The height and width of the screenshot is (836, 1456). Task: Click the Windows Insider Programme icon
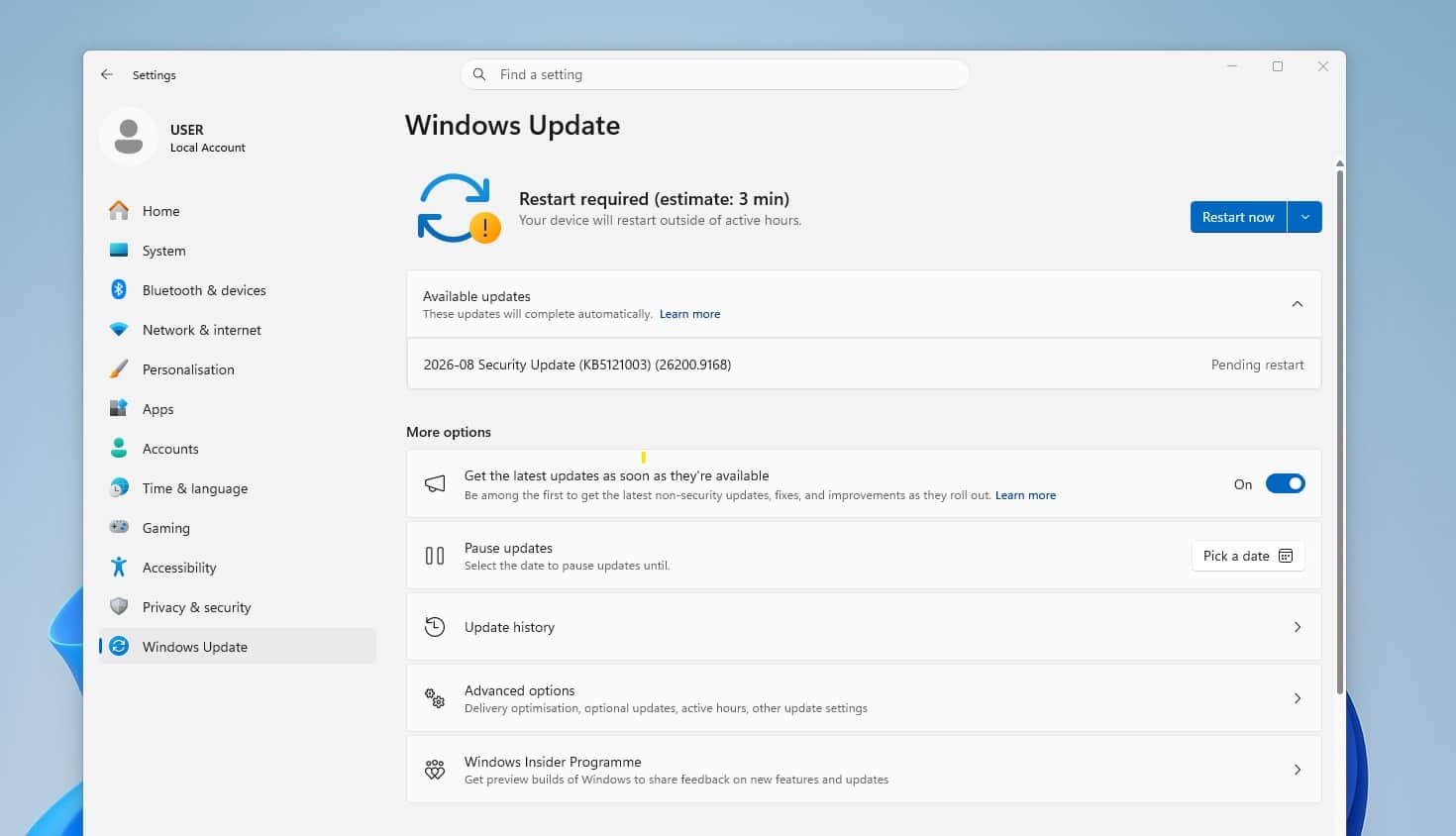tap(435, 770)
